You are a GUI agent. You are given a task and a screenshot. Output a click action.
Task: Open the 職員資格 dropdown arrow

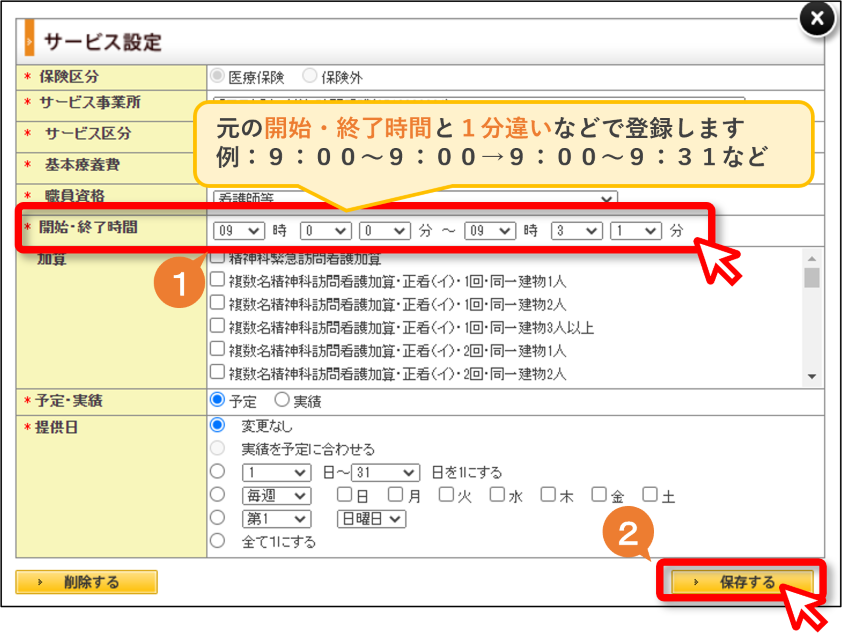606,199
